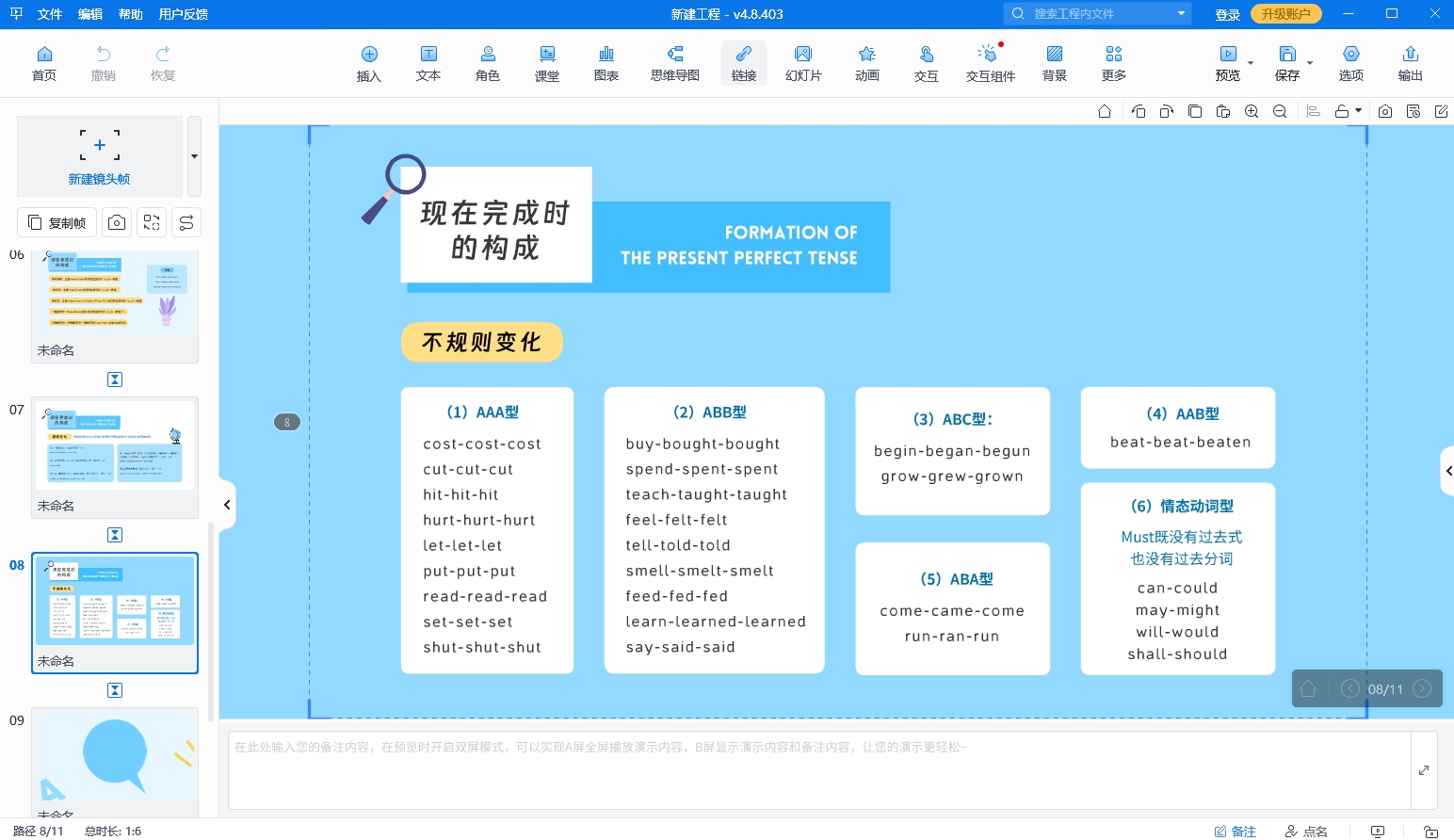Go to 首页 home icon in toolbar
The width and height of the screenshot is (1454, 840).
click(44, 63)
